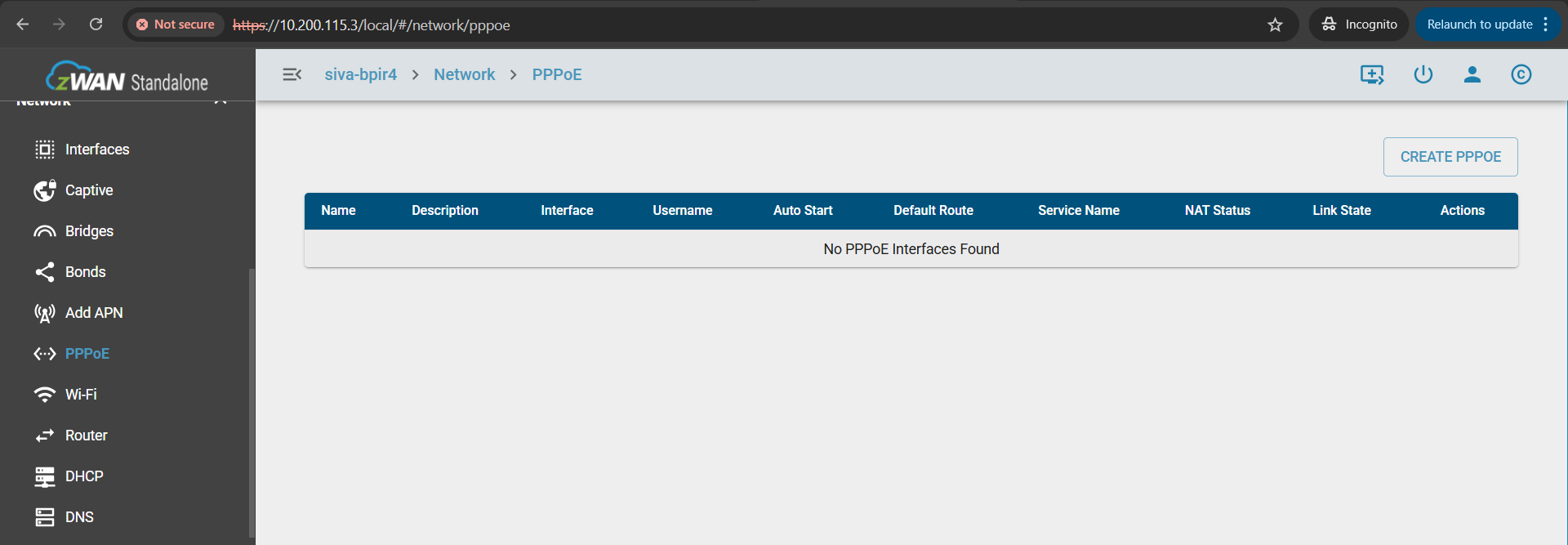Image resolution: width=1568 pixels, height=545 pixels.
Task: Select Router in the Network menu
Action: click(86, 436)
